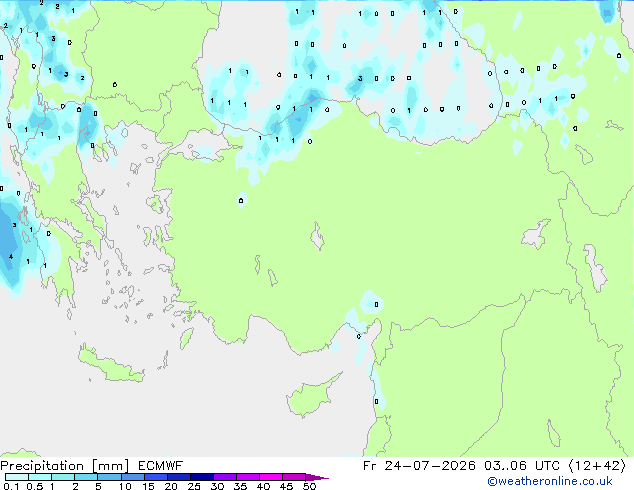Click the 2–5 mm legend color swatch
Image resolution: width=634 pixels, height=490 pixels.
(86, 477)
